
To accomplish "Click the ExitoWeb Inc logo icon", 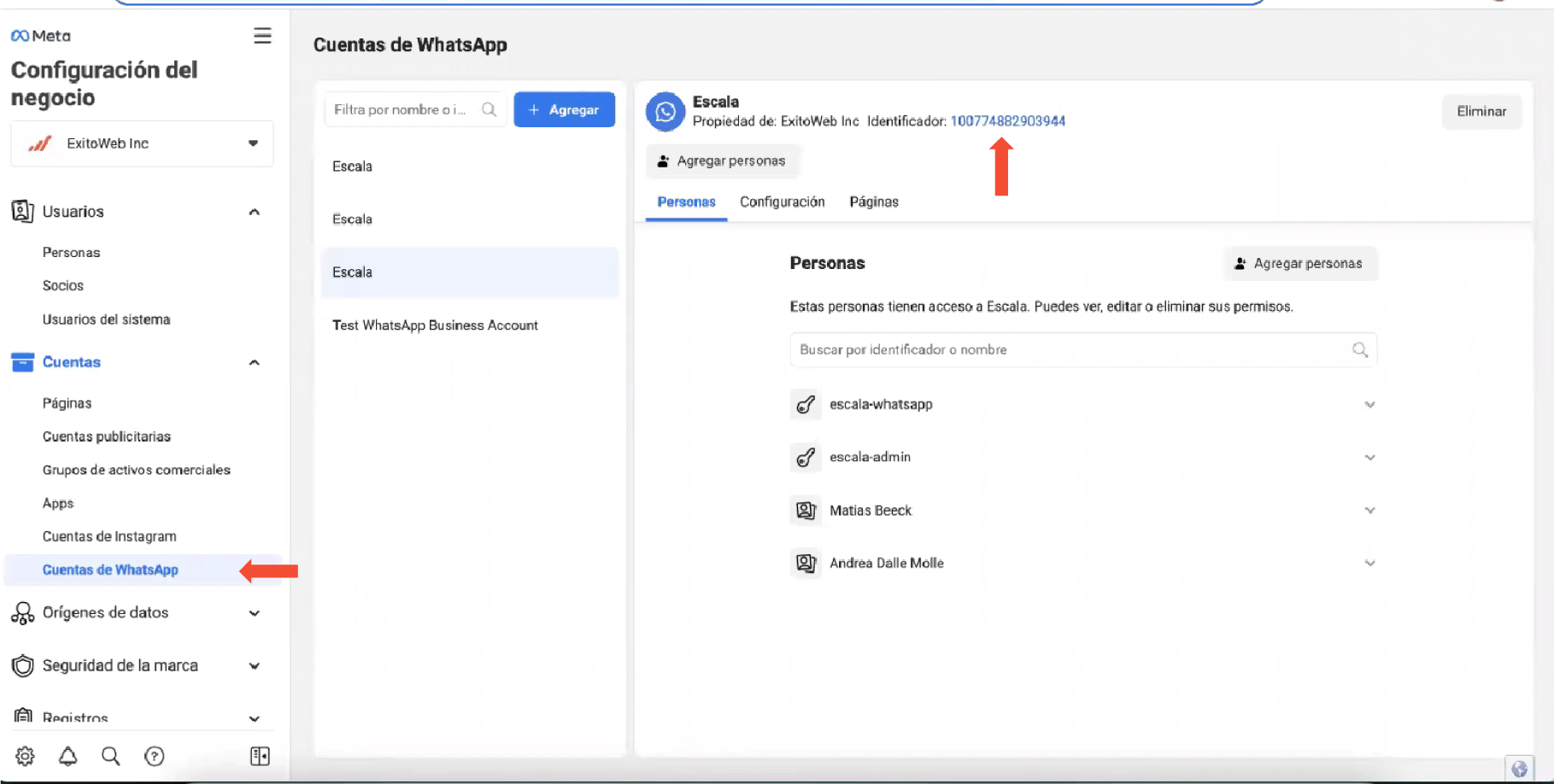I will pos(40,143).
